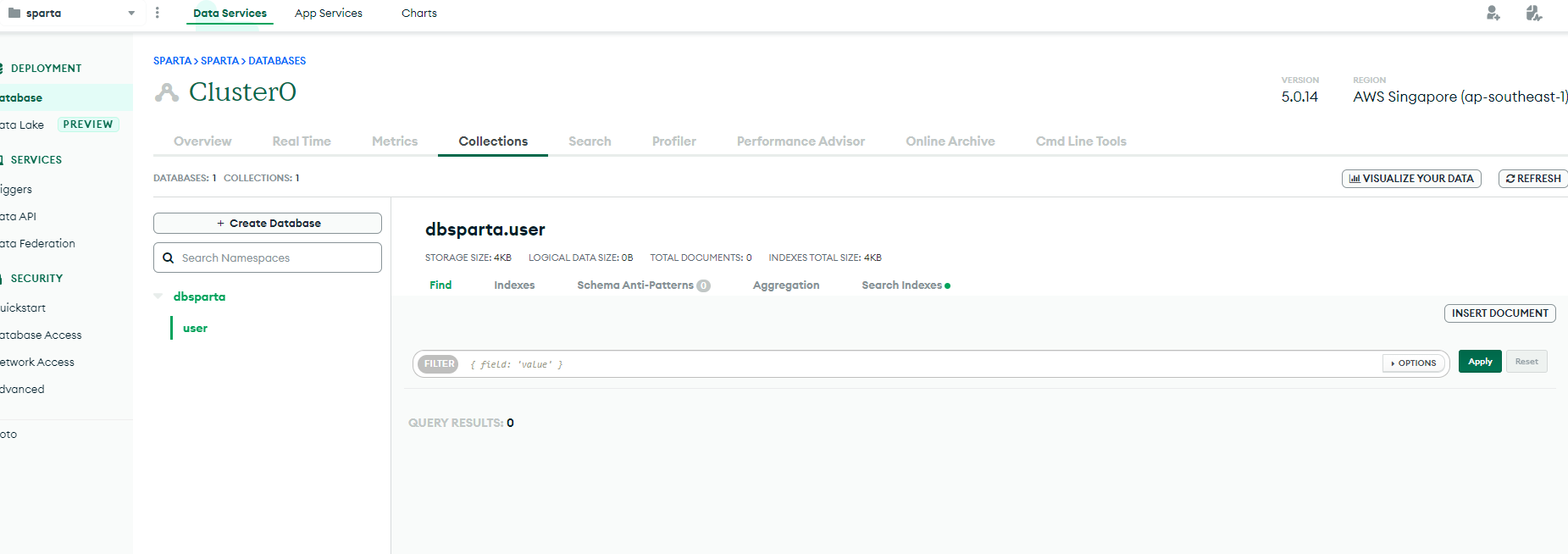The height and width of the screenshot is (554, 1568).
Task: Open the Profiler tab
Action: (674, 141)
